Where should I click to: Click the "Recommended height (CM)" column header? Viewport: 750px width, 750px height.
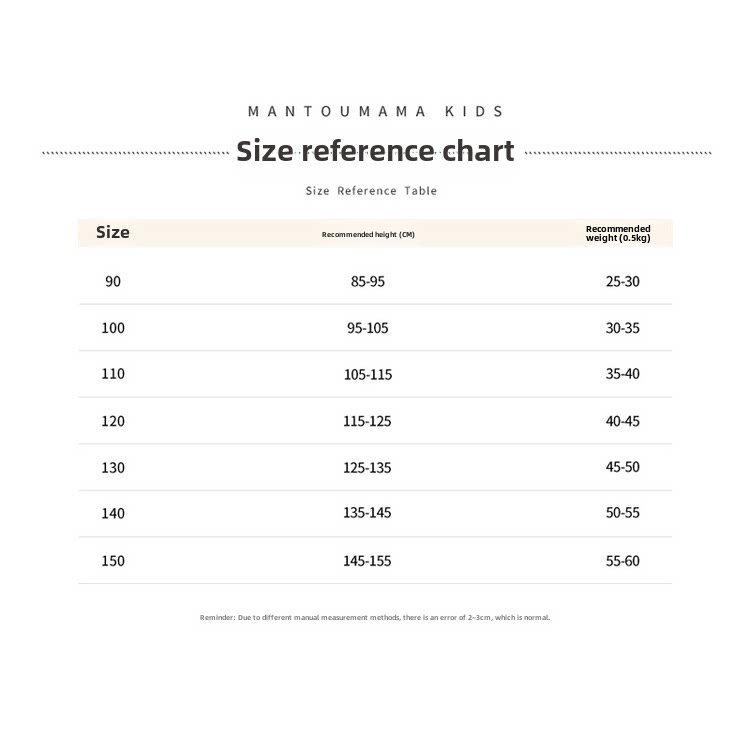(x=368, y=234)
